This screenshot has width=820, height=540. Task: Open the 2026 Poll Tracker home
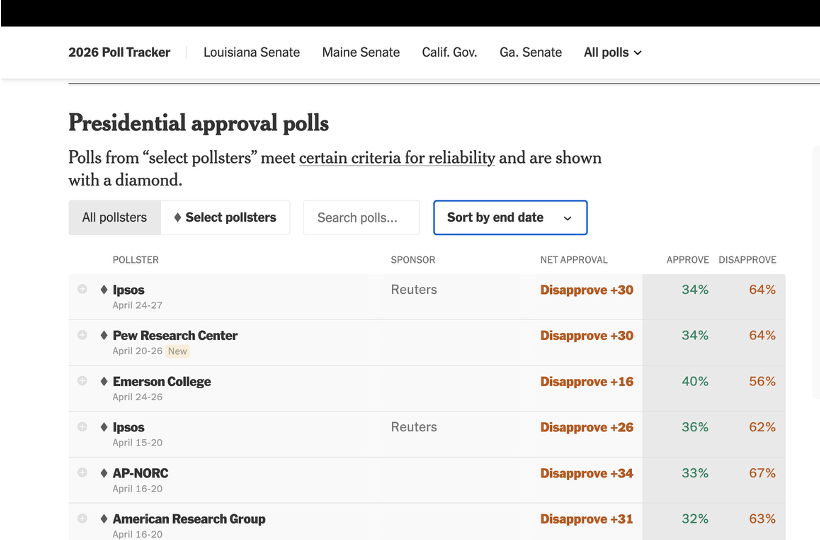(x=119, y=52)
